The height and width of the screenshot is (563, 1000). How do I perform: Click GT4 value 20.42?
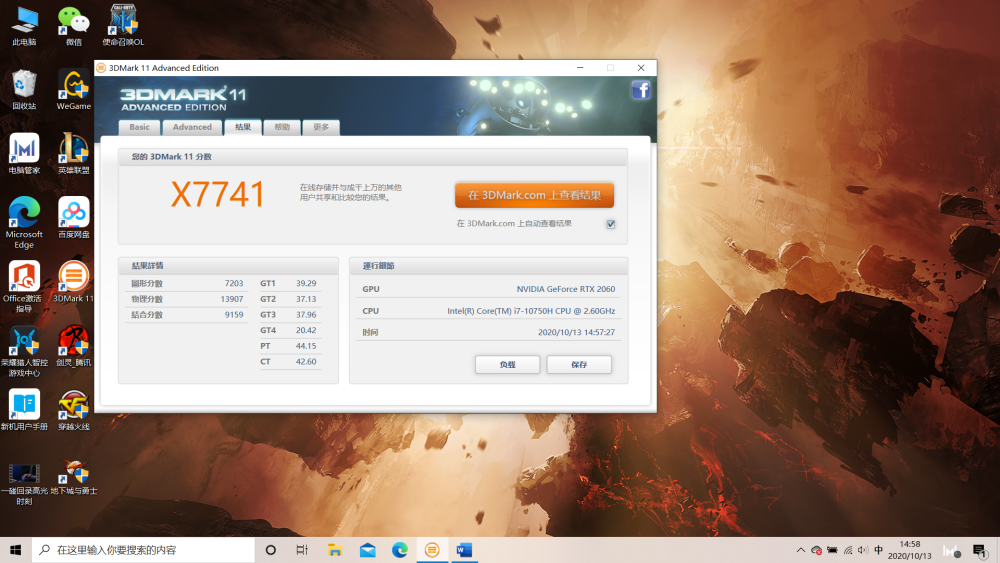(306, 330)
